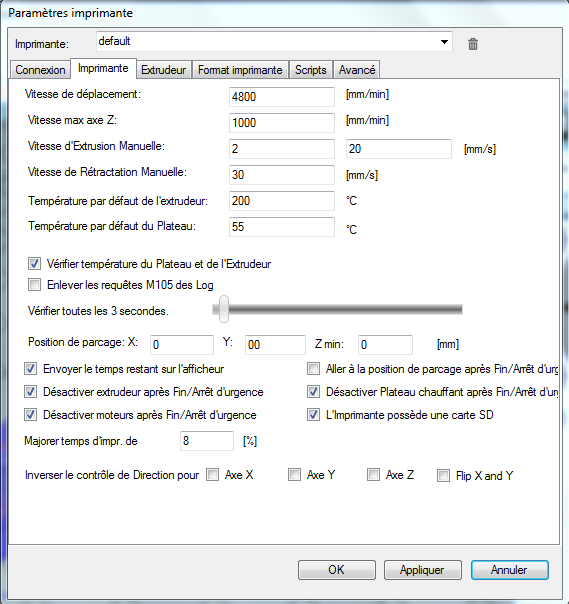569x604 pixels.
Task: Click the Z min field
Action: (385, 344)
